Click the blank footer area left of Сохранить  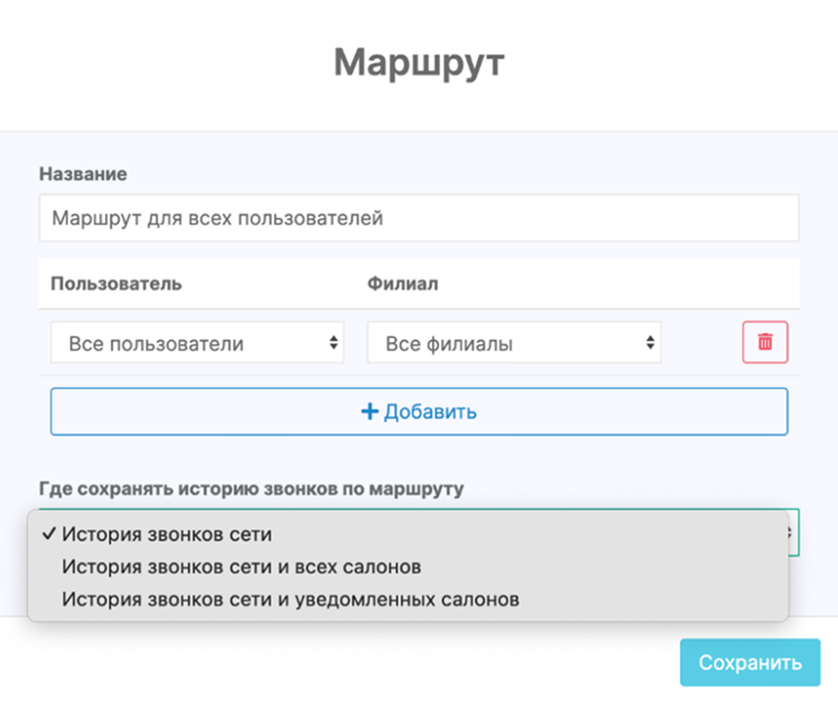tap(340, 662)
